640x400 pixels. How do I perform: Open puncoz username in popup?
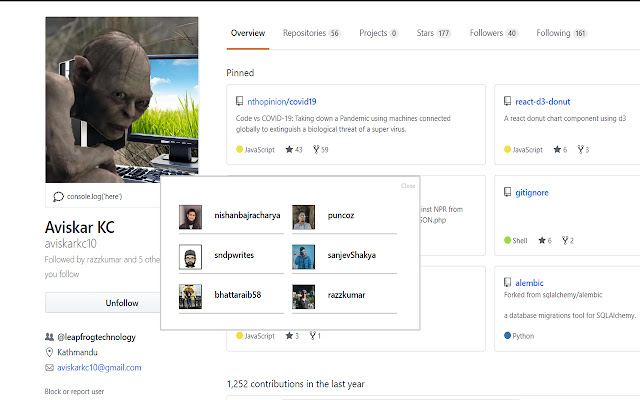pos(341,215)
